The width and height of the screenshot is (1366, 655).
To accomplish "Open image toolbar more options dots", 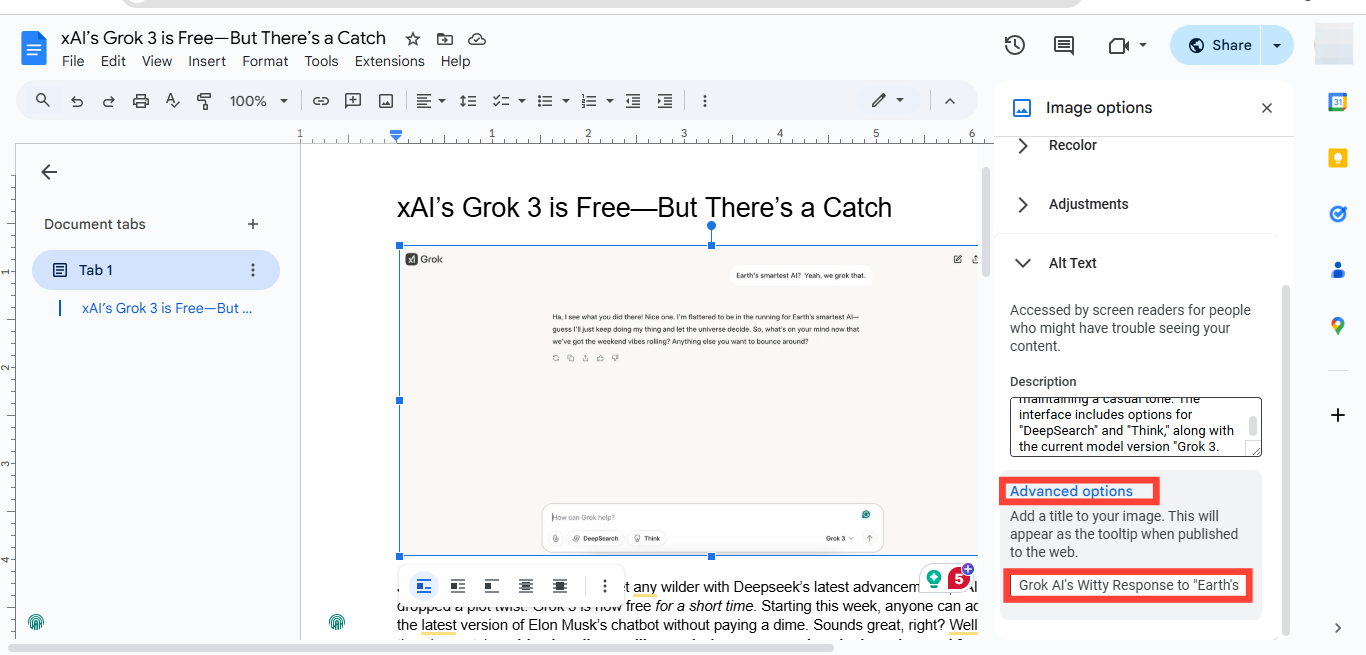I will [605, 586].
